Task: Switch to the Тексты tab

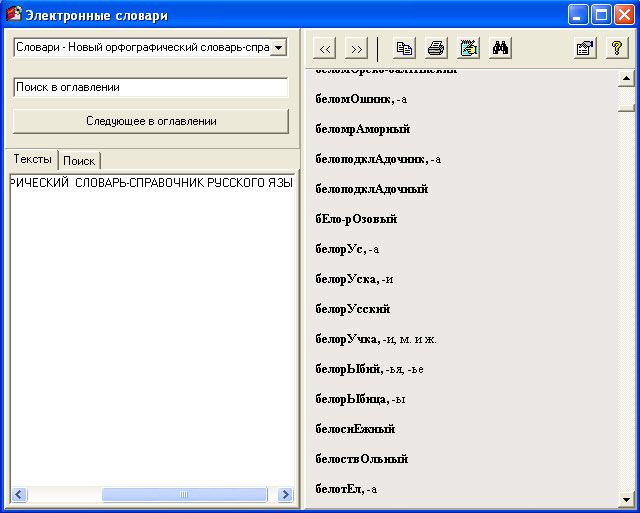Action: click(x=33, y=160)
